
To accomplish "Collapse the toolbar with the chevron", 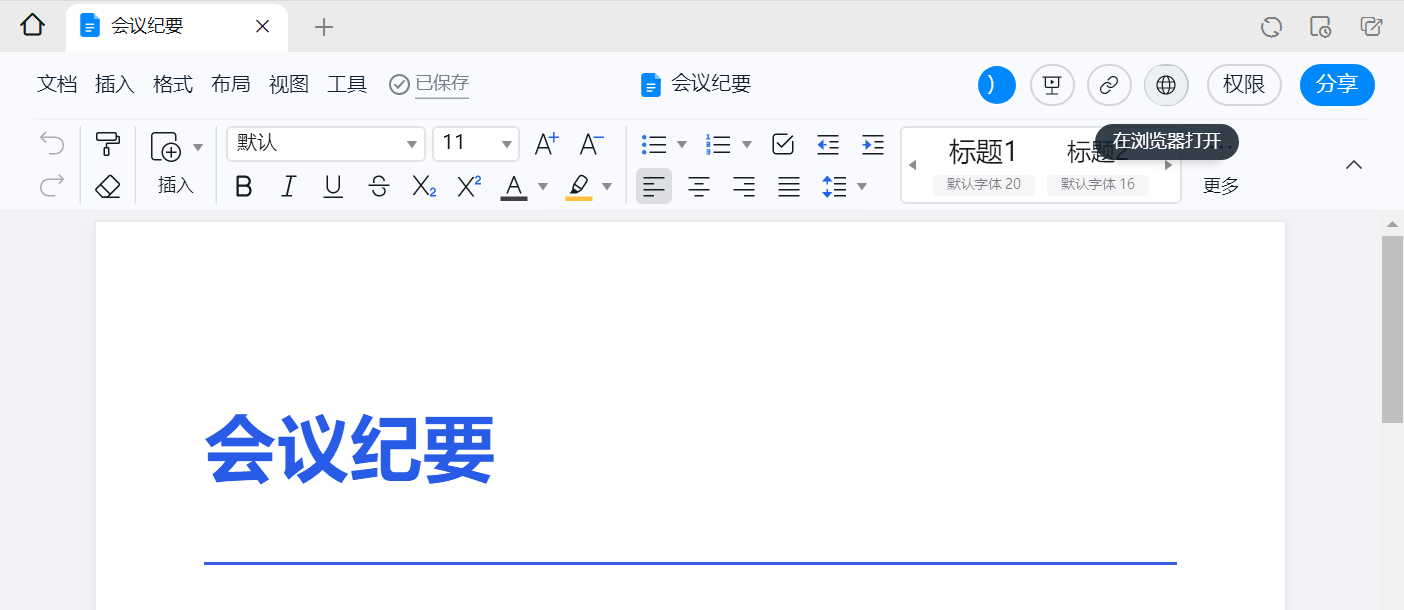I will tap(1354, 165).
